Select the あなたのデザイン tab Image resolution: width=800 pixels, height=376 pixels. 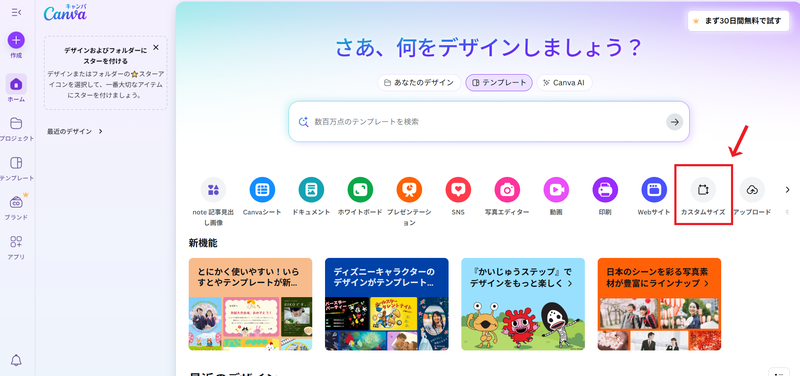[419, 83]
